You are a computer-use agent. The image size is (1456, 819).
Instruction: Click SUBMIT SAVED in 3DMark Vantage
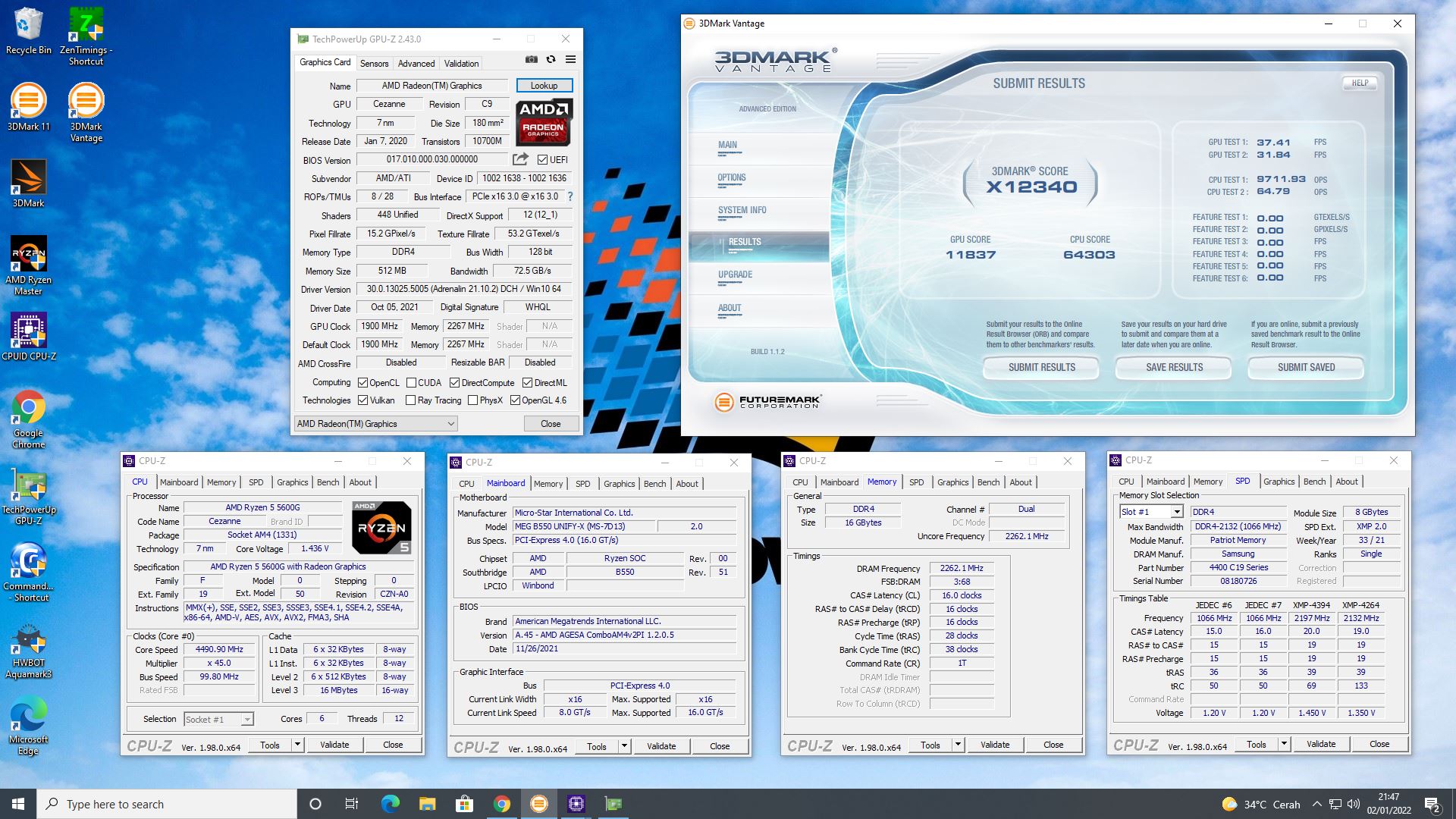point(1306,367)
